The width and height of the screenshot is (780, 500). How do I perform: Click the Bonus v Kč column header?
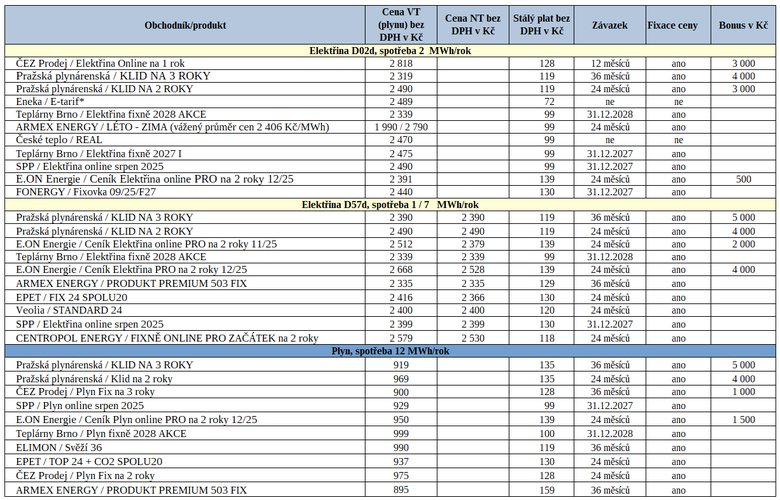click(743, 23)
